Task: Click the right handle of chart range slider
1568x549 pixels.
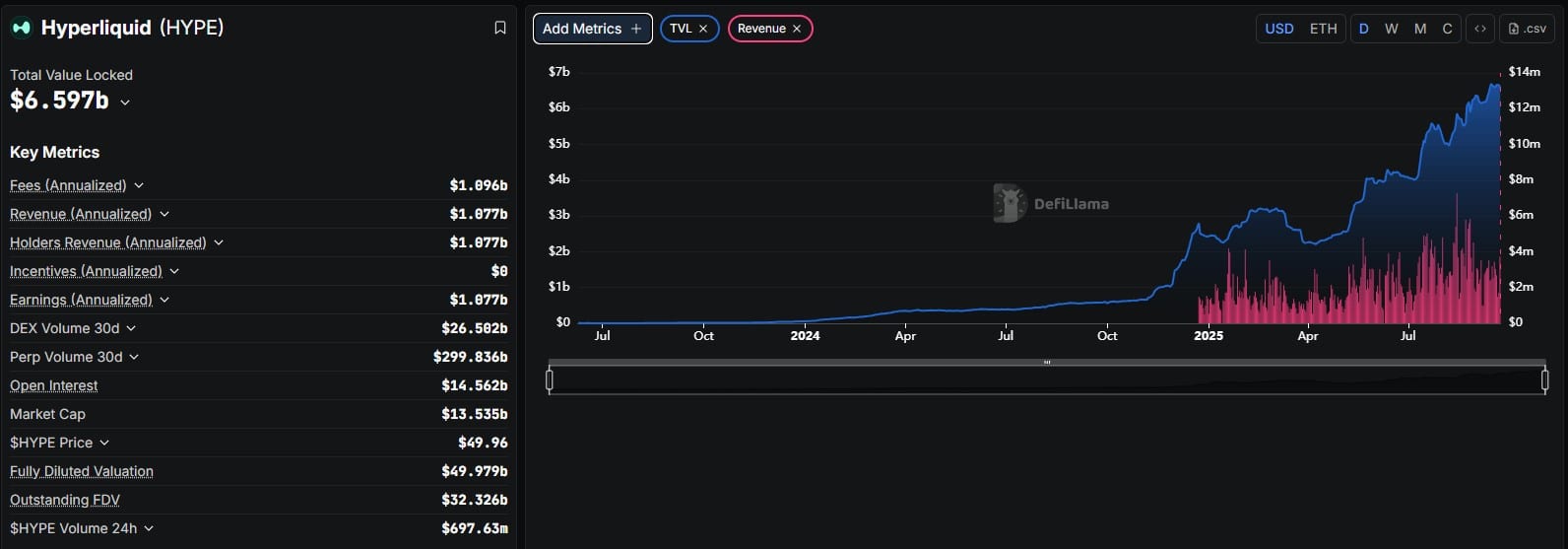Action: click(1544, 379)
